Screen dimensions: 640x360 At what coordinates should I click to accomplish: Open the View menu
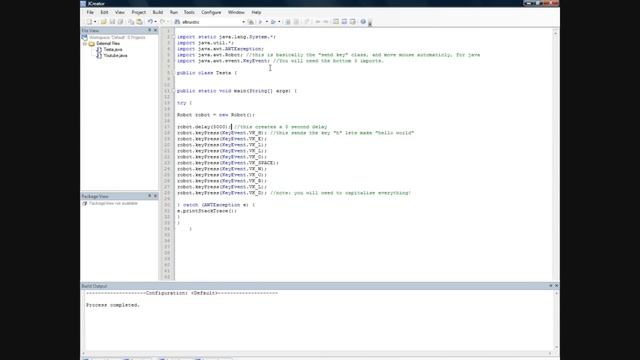(120, 12)
